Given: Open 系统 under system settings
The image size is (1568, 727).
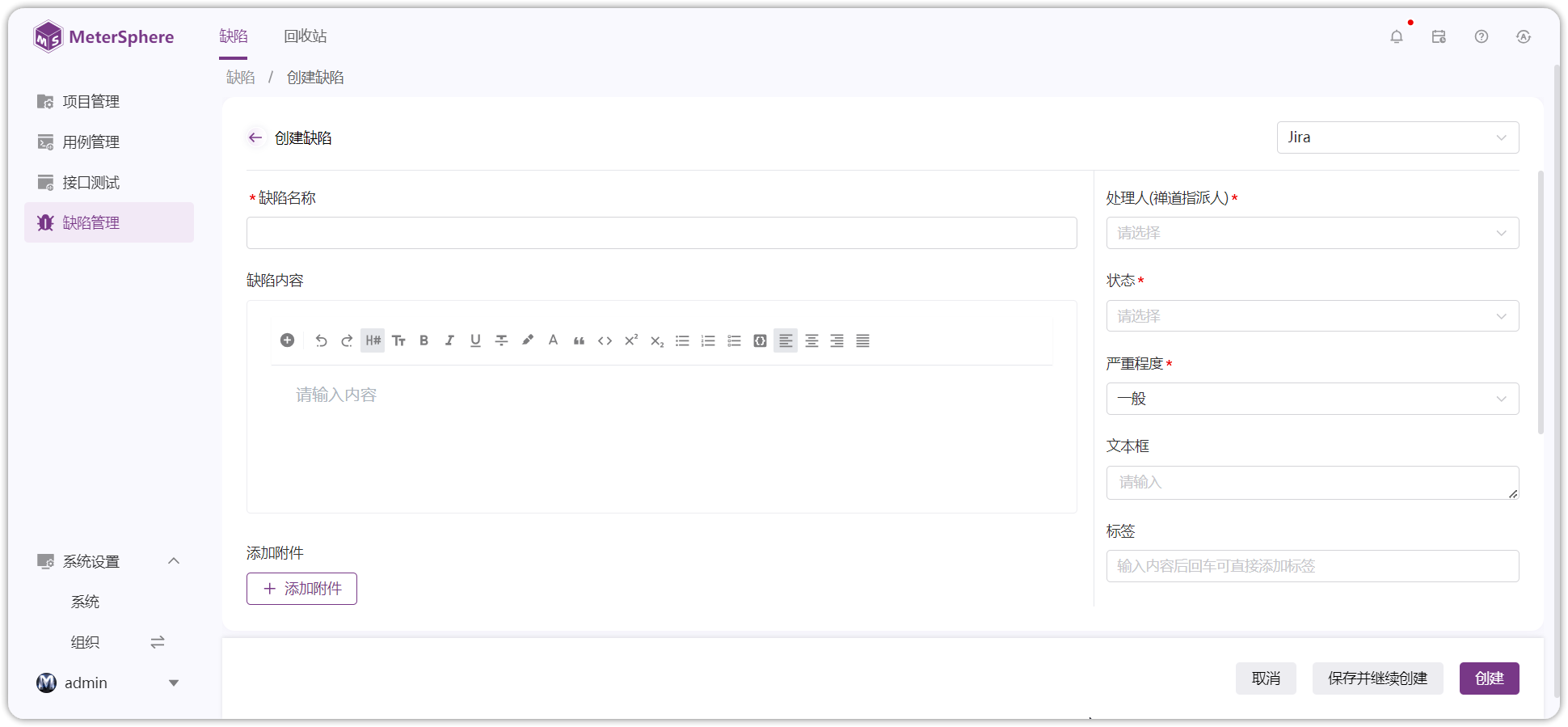Looking at the screenshot, I should 85,602.
